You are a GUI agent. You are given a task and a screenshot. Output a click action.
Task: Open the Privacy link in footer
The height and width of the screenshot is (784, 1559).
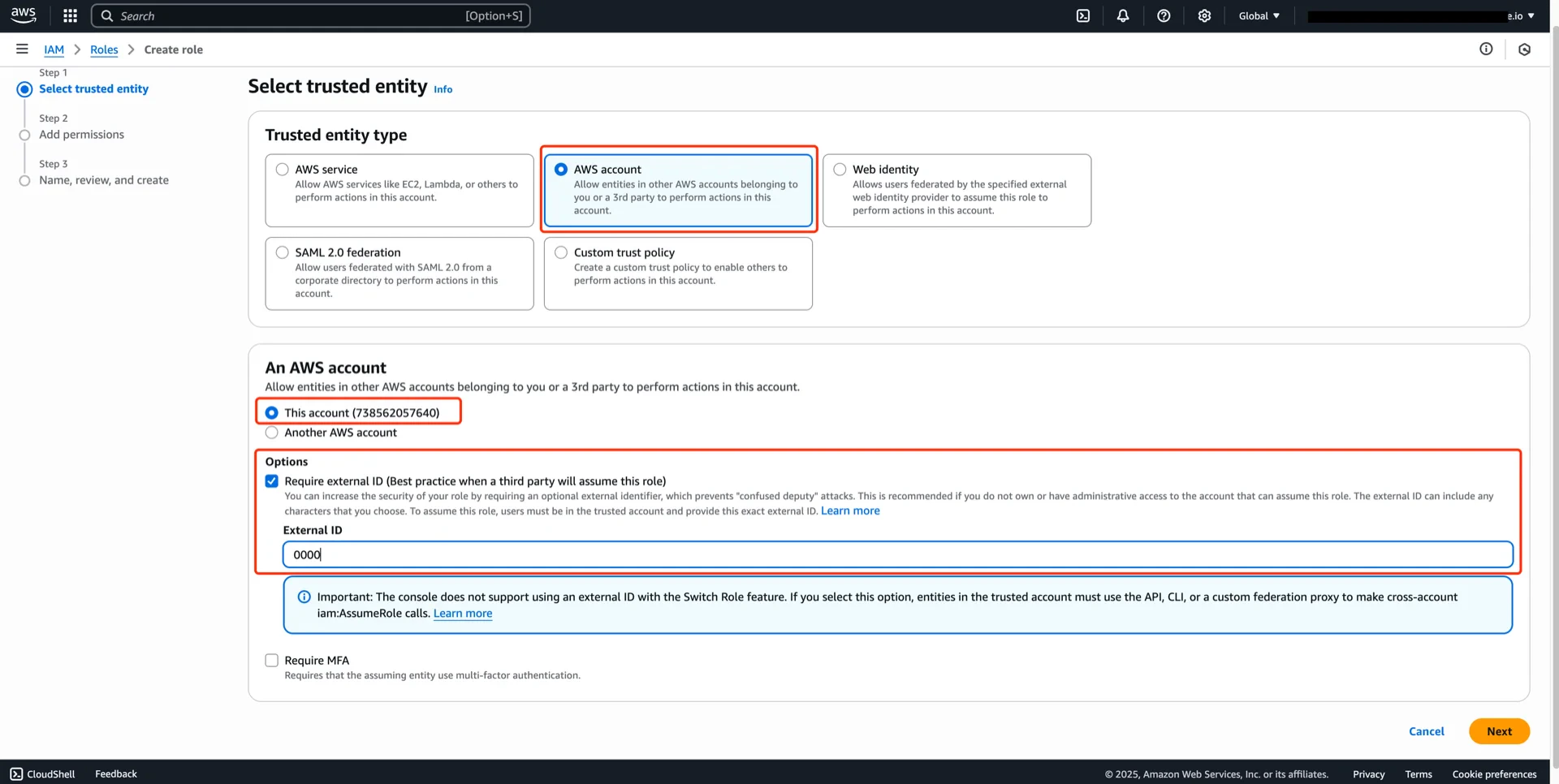click(1368, 774)
